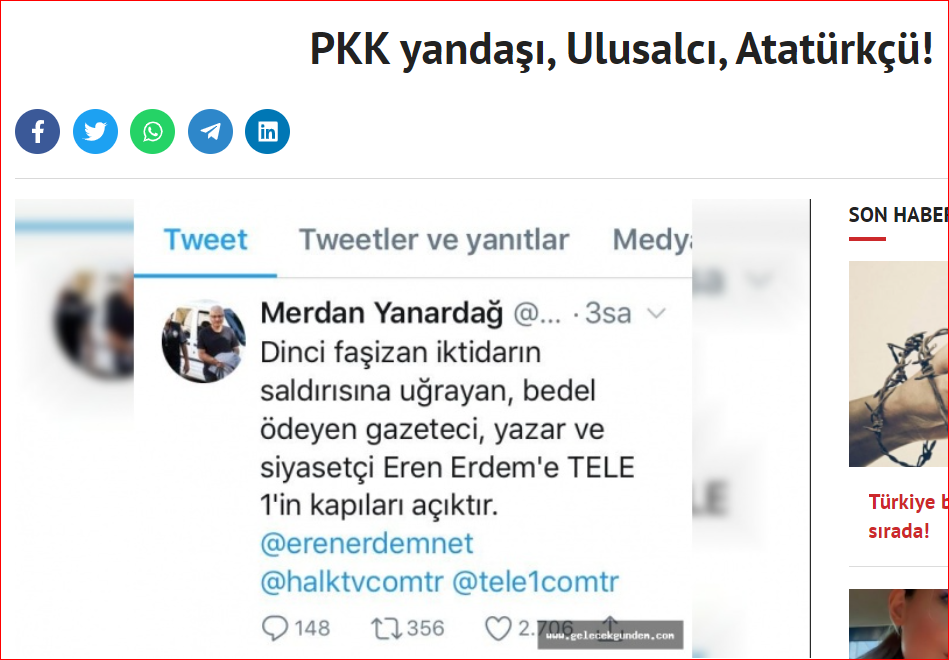Click the heart like icon on tweet
The height and width of the screenshot is (660, 949).
click(x=499, y=629)
